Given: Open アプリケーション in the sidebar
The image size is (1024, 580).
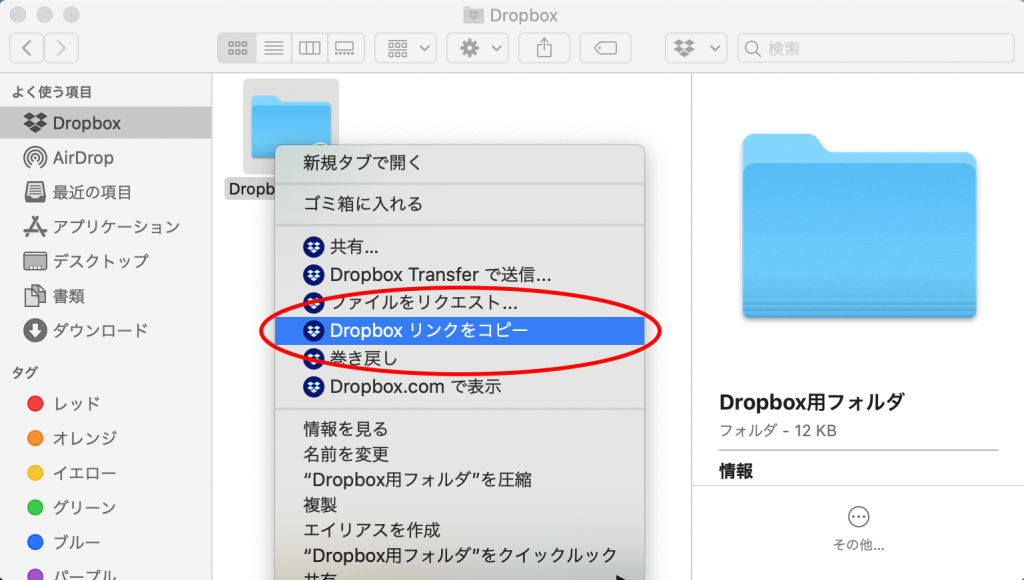Looking at the screenshot, I should click(x=106, y=227).
